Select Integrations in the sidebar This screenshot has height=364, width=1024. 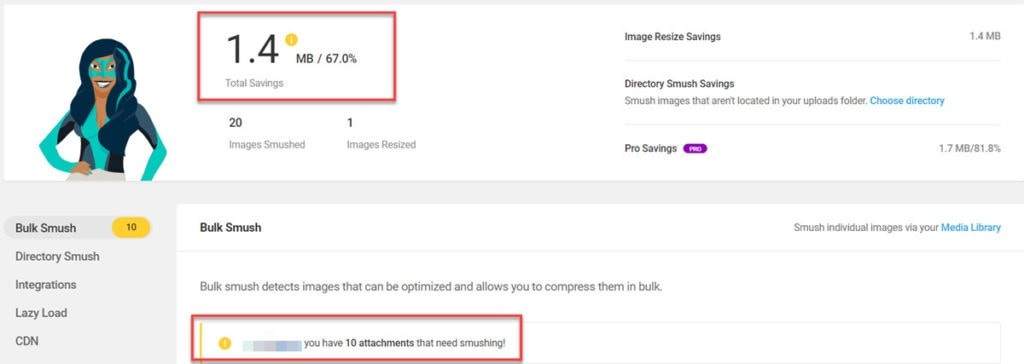click(x=46, y=284)
